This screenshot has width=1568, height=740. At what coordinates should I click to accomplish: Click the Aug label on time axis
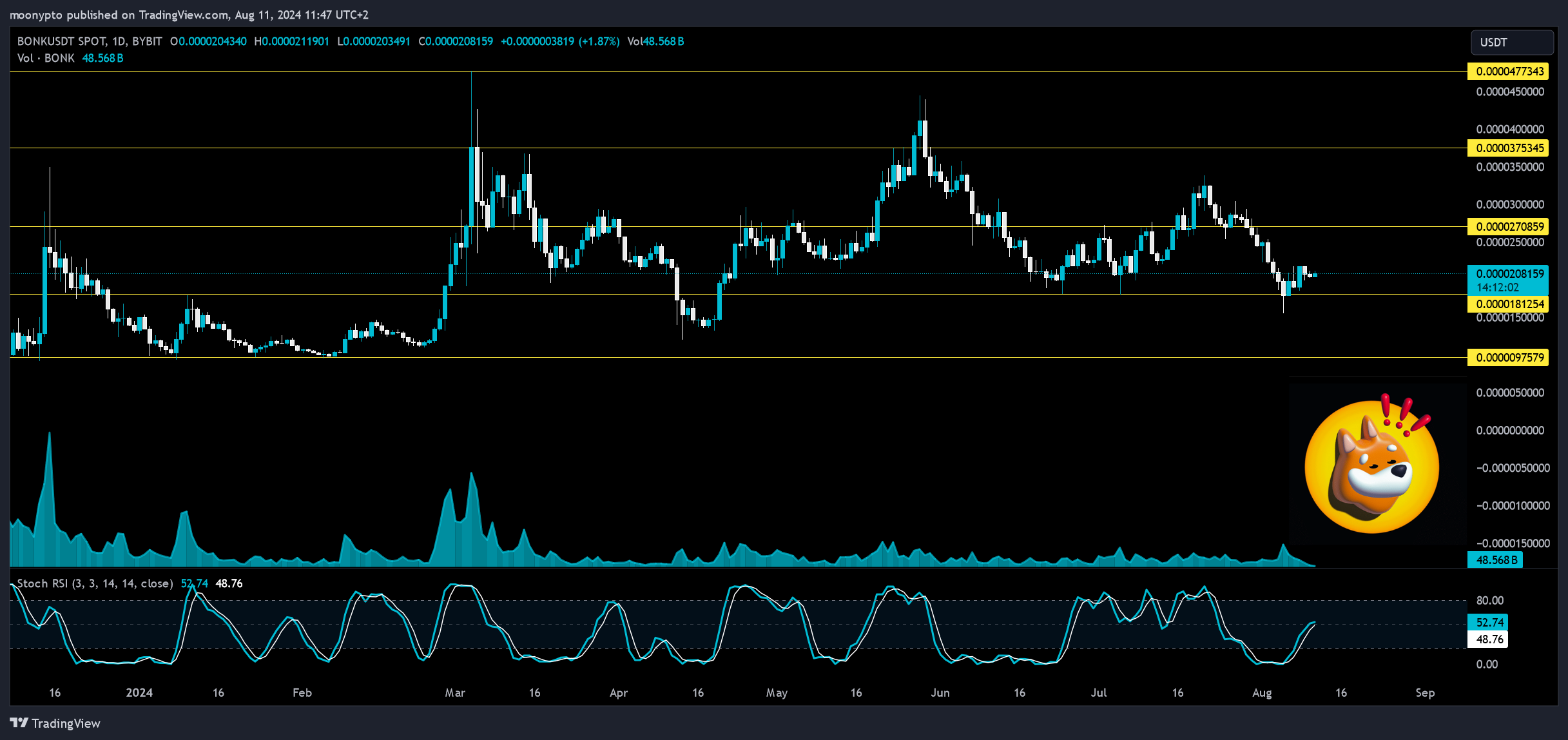pyautogui.click(x=1262, y=693)
